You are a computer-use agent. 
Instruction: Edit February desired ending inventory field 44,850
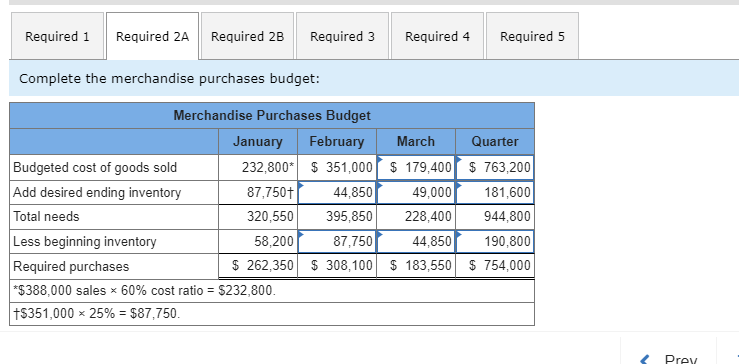[337, 192]
